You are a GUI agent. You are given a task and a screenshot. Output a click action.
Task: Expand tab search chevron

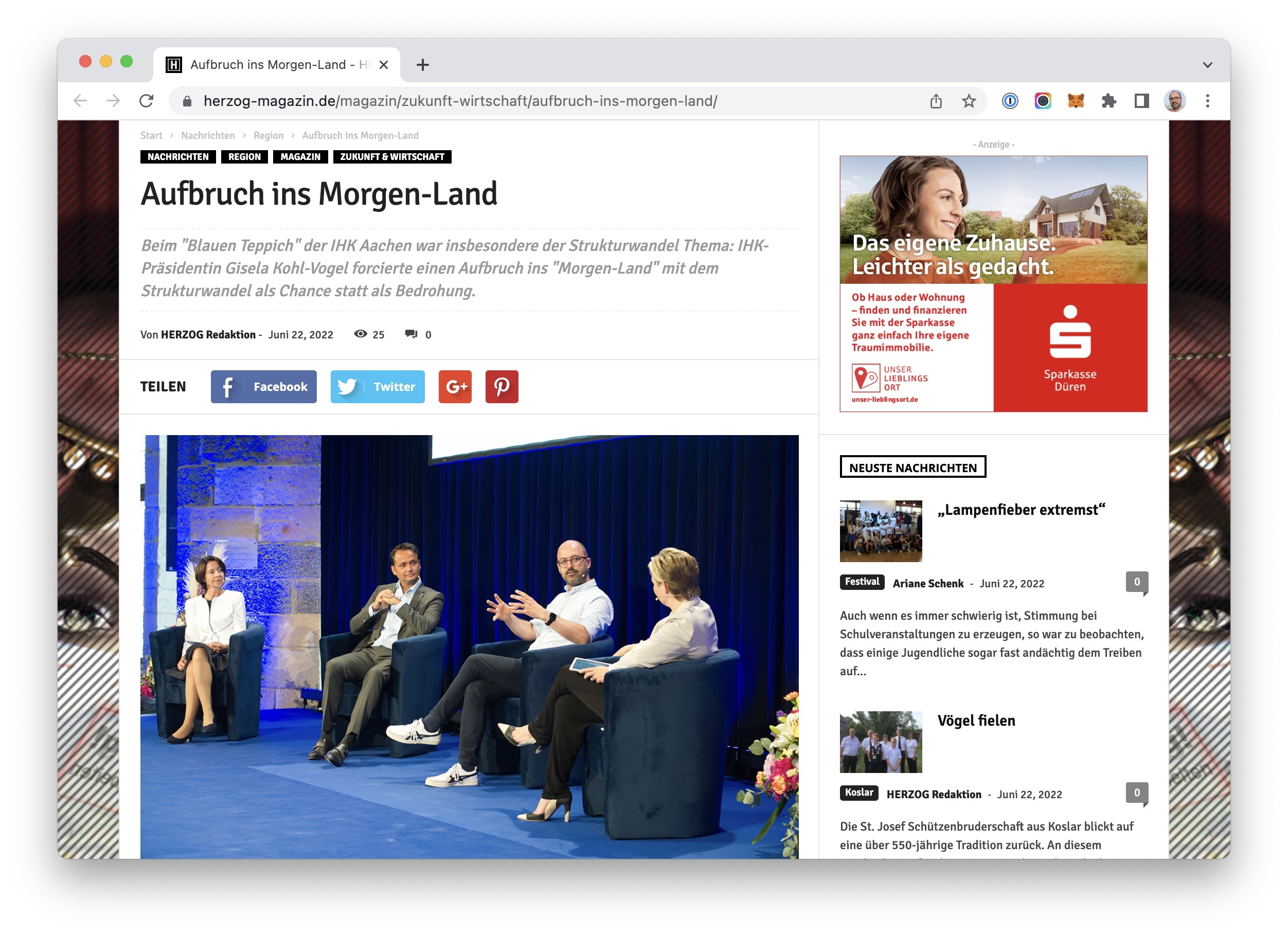[x=1207, y=65]
